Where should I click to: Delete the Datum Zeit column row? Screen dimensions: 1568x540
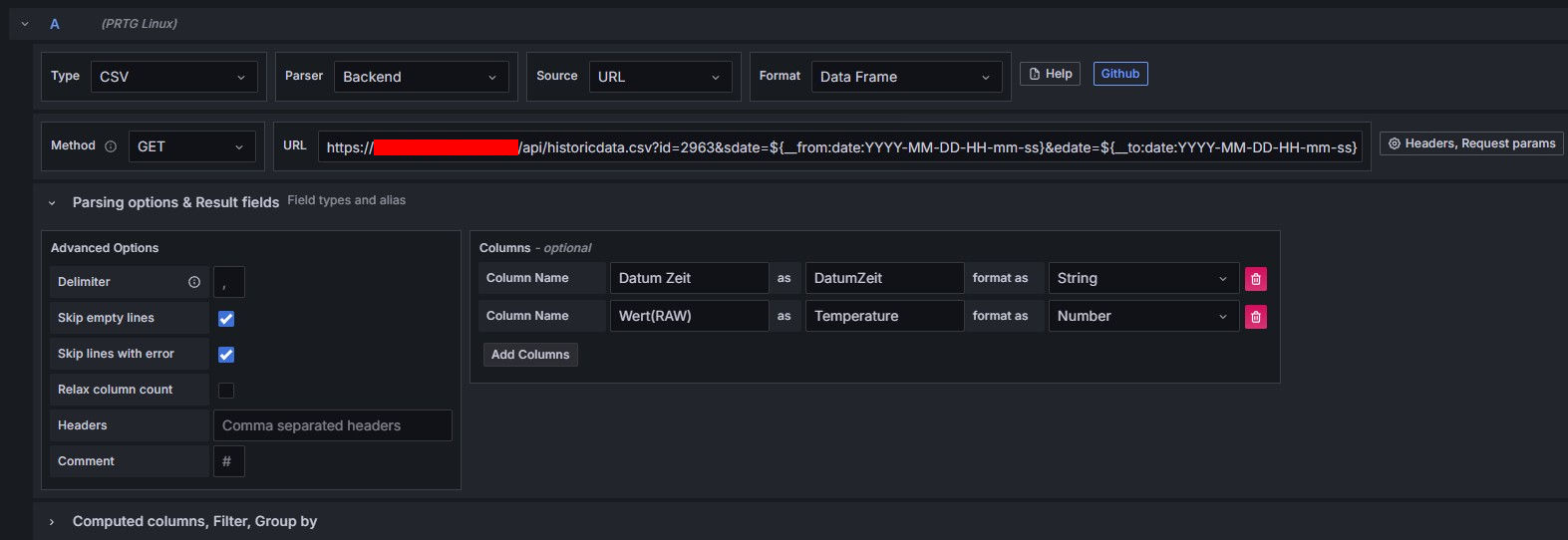coord(1255,279)
